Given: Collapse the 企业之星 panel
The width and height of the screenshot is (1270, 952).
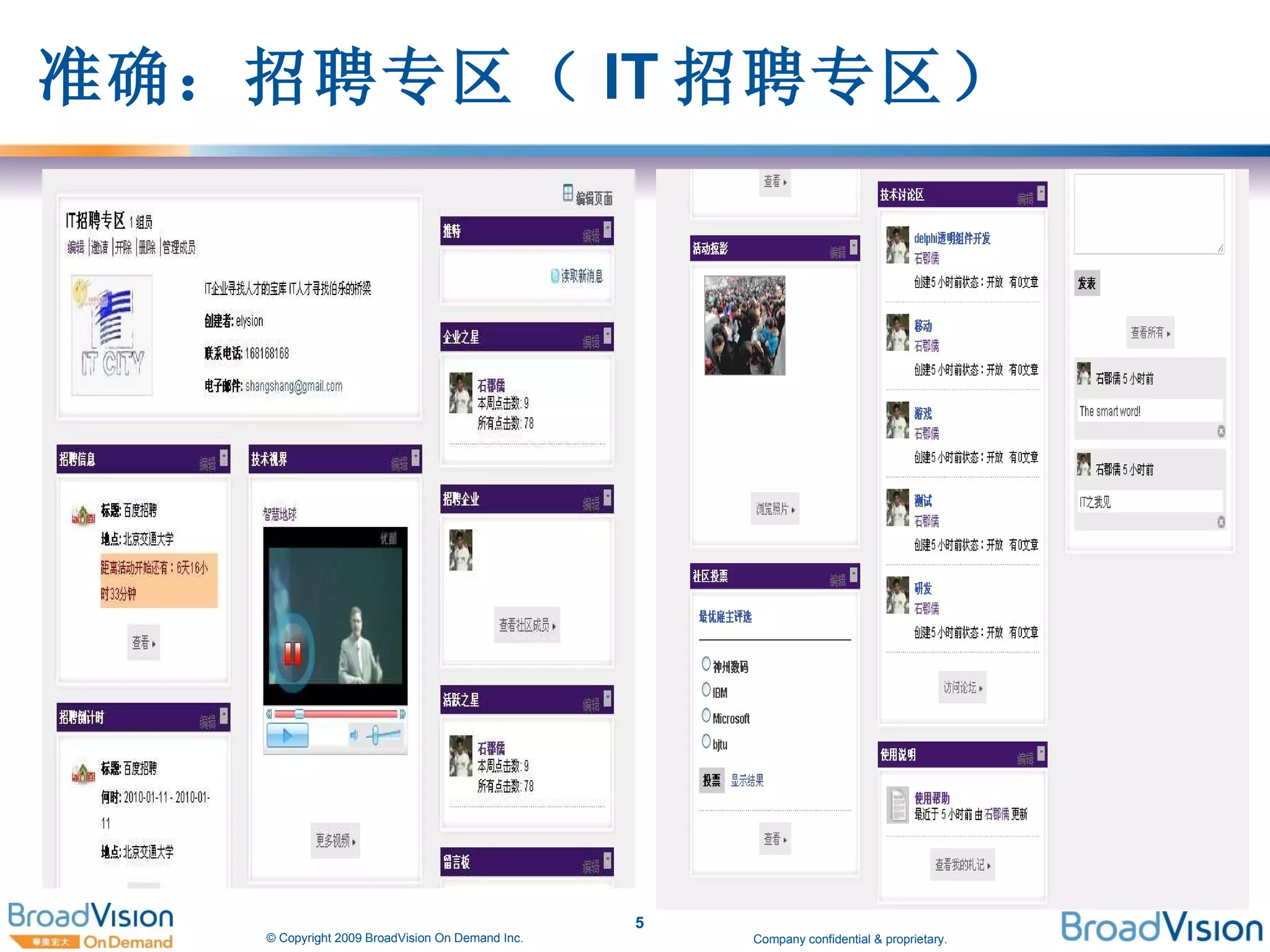Looking at the screenshot, I should tap(608, 335).
